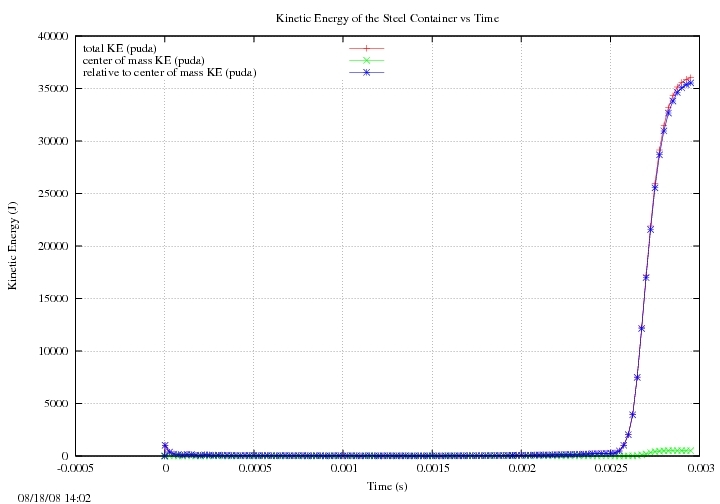Click y-axis tick value 10000
720x504 pixels.
[x=53, y=351]
